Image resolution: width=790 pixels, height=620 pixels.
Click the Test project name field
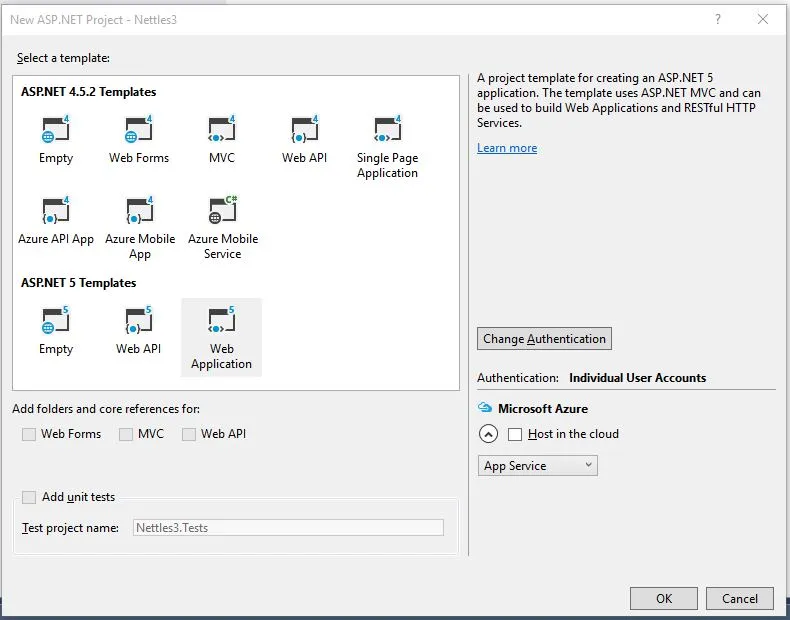pos(288,527)
